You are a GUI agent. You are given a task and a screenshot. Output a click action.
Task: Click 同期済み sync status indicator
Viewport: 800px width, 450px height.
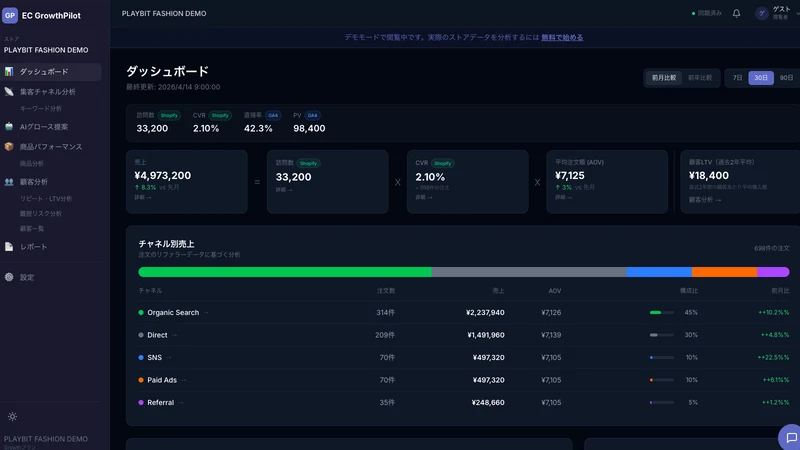707,13
